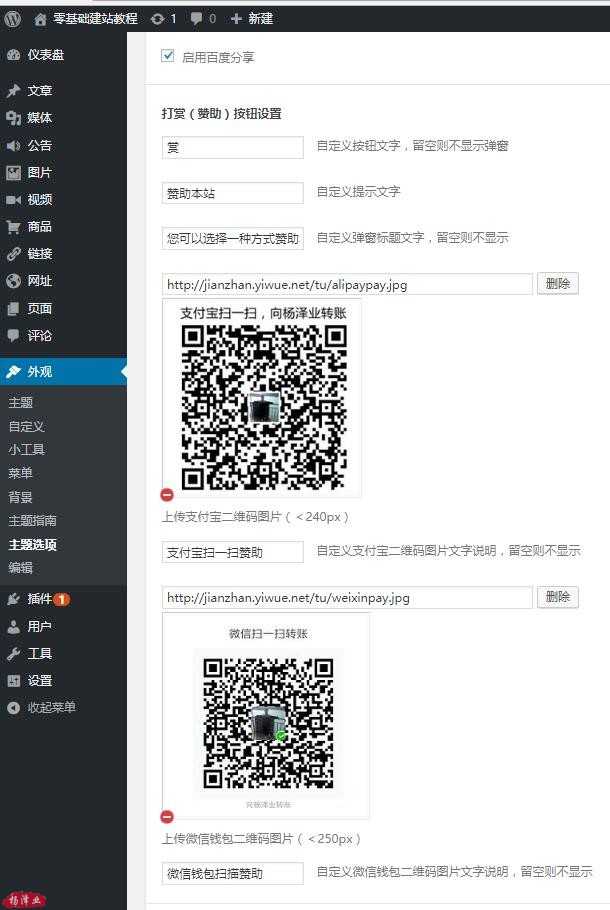The image size is (610, 910).
Task: Open the 自定义 submenu item
Action: tap(27, 427)
